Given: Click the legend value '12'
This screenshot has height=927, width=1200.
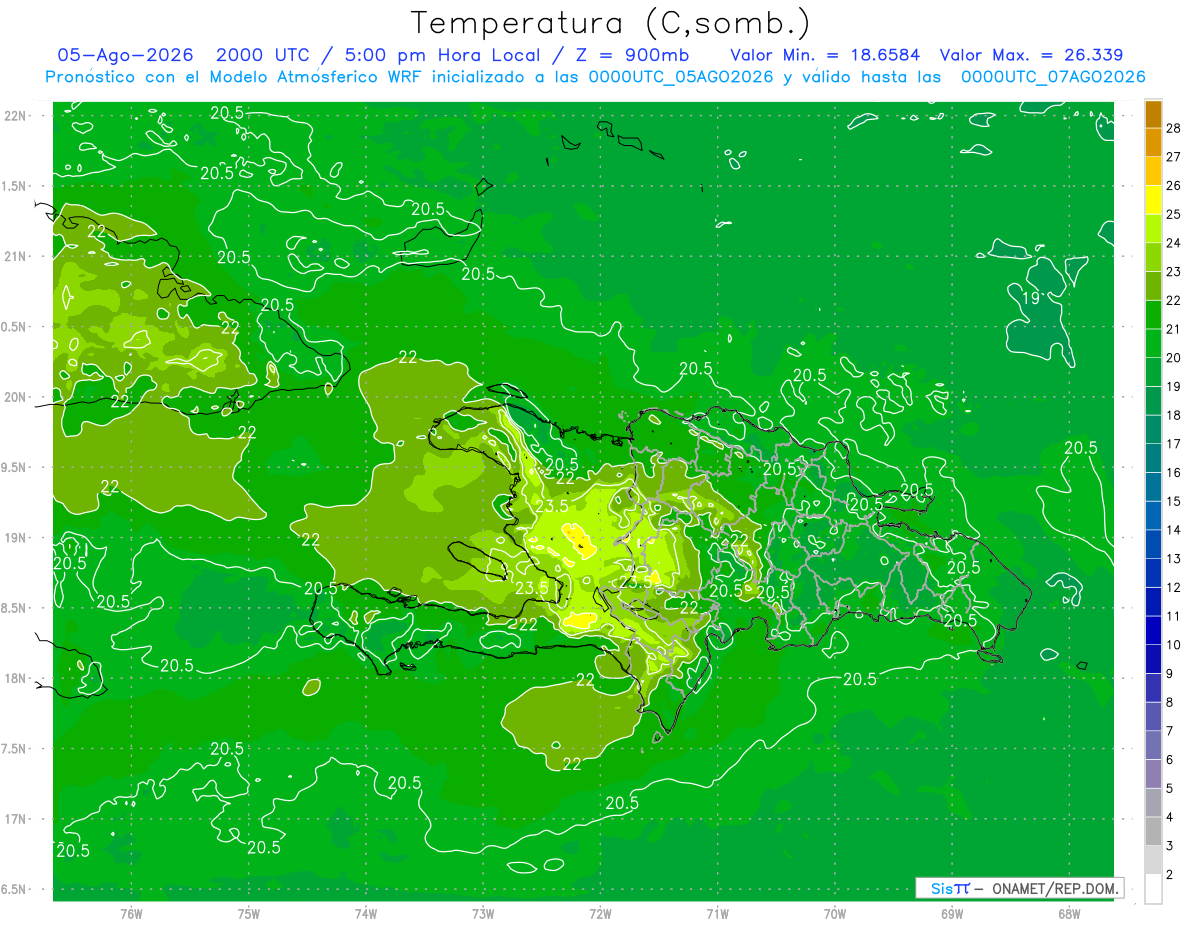Looking at the screenshot, I should click(x=1174, y=587).
